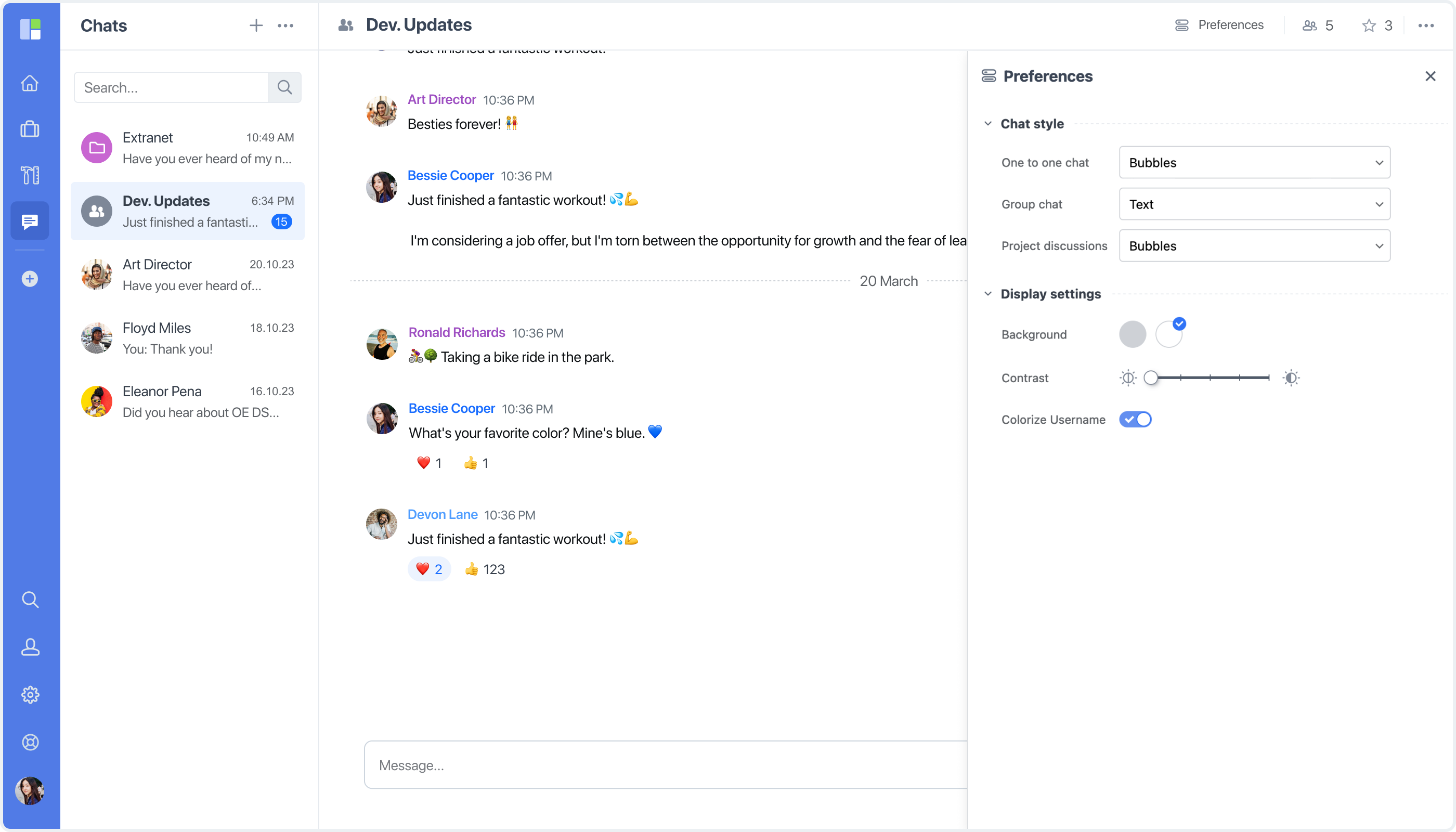
Task: Open the Home icon in sidebar
Action: point(30,83)
